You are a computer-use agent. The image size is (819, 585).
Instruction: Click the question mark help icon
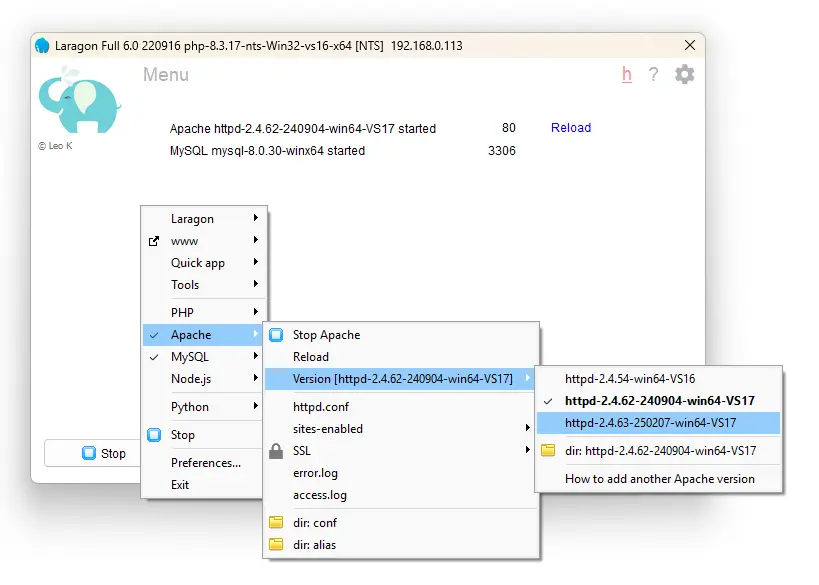click(x=653, y=75)
